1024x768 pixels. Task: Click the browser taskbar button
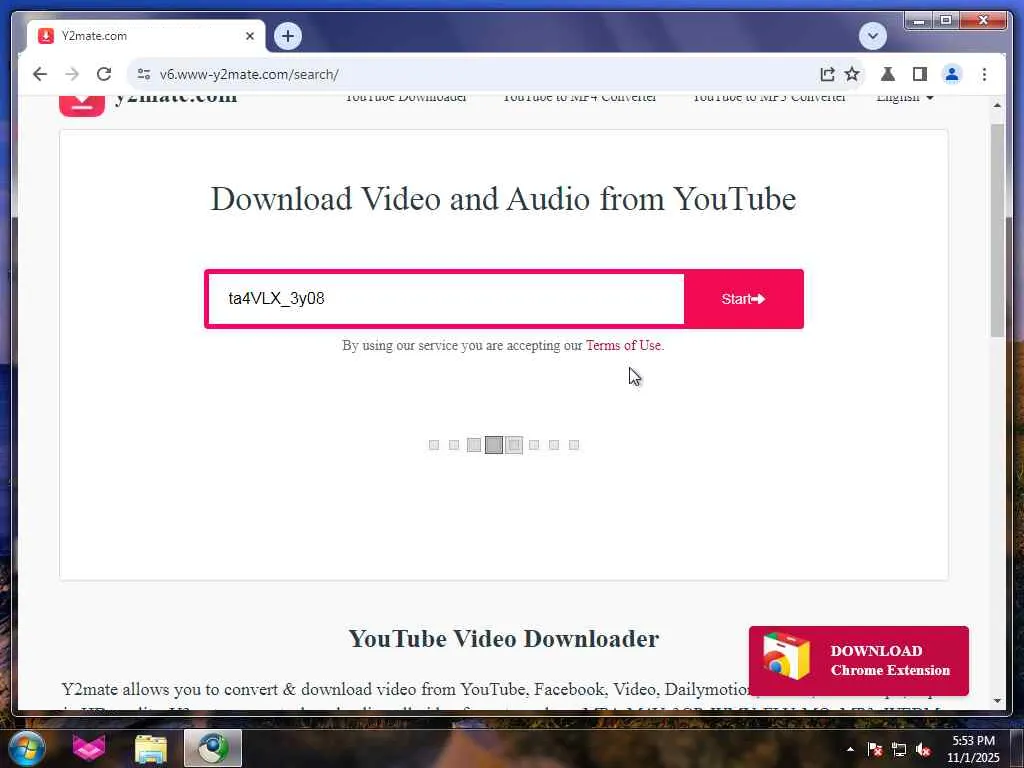213,748
